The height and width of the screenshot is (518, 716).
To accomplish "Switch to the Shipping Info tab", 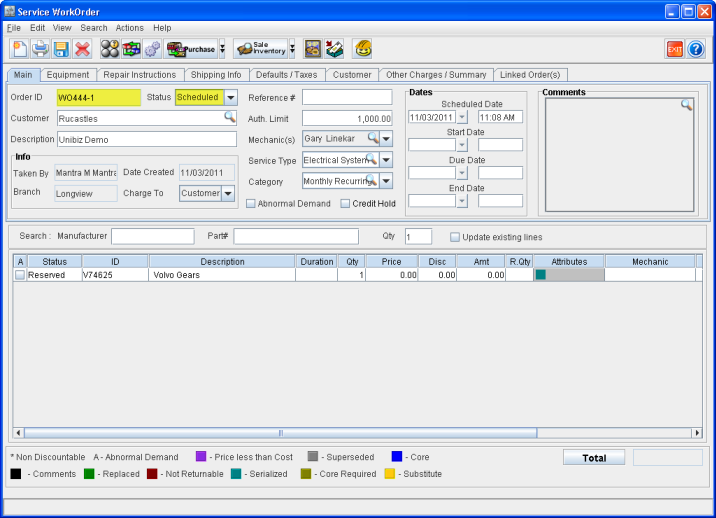I will click(x=216, y=75).
